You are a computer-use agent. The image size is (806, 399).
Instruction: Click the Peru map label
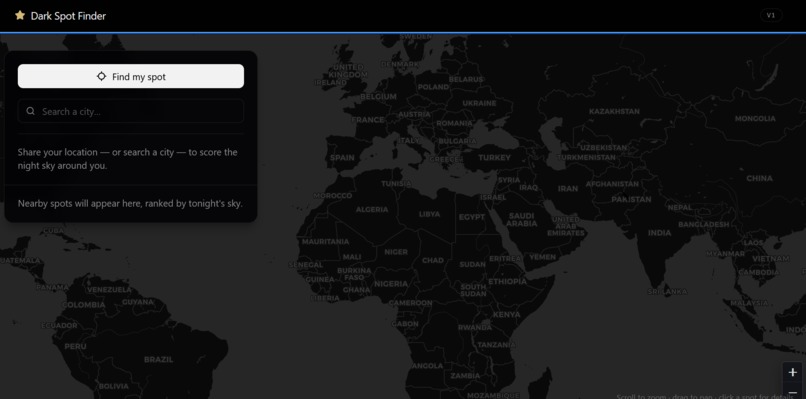click(x=76, y=346)
